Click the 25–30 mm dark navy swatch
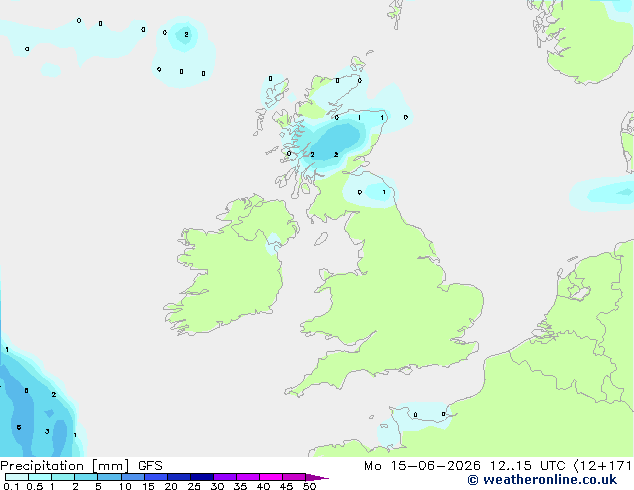Screen dimensions: 634x490 pyautogui.click(x=201, y=477)
